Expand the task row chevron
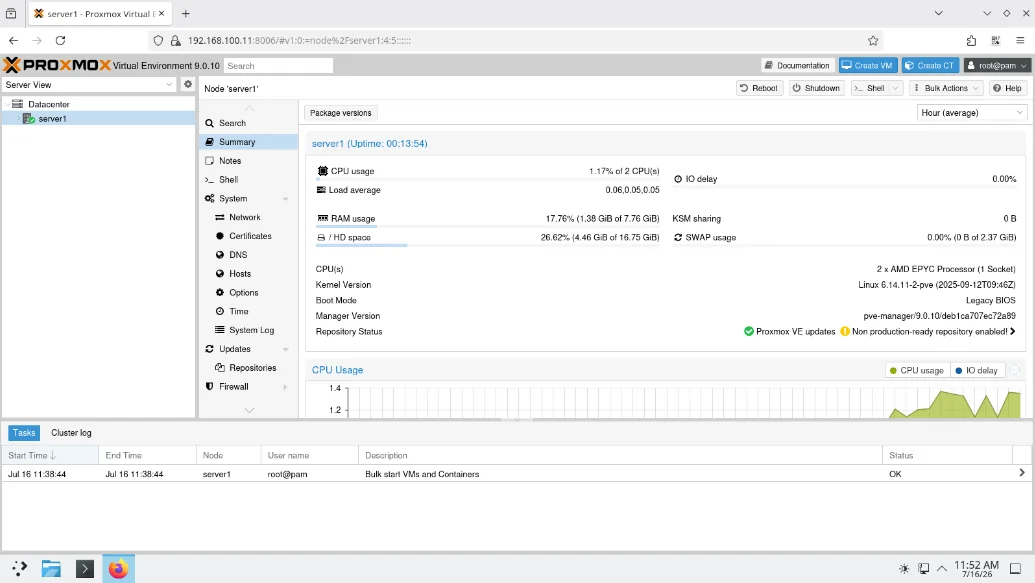1035x583 pixels. coord(1022,473)
